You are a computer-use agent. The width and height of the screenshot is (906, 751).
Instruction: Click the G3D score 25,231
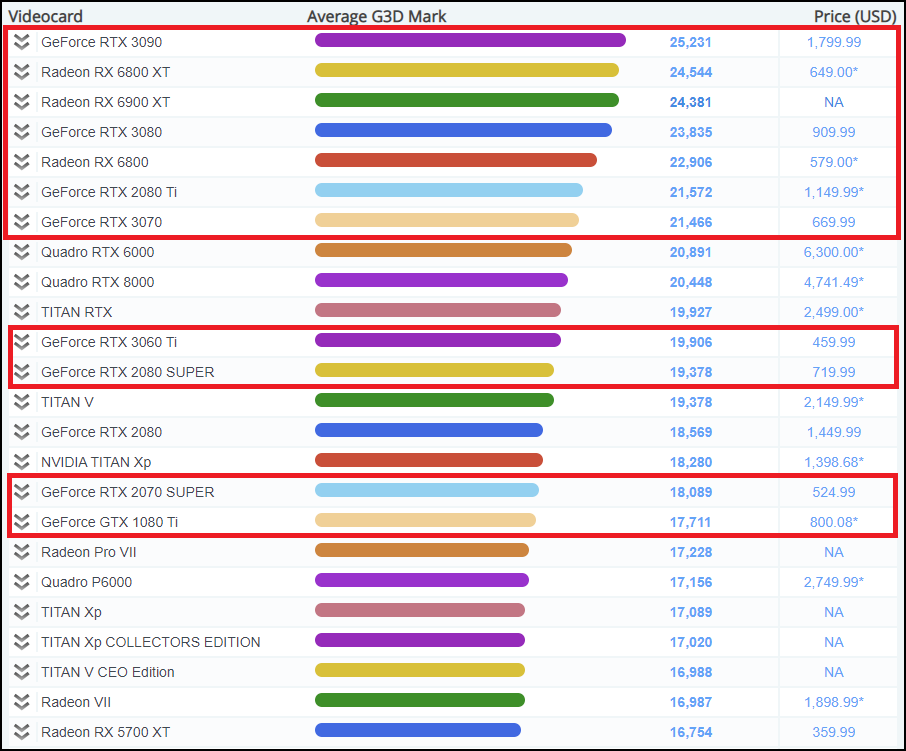pyautogui.click(x=690, y=42)
